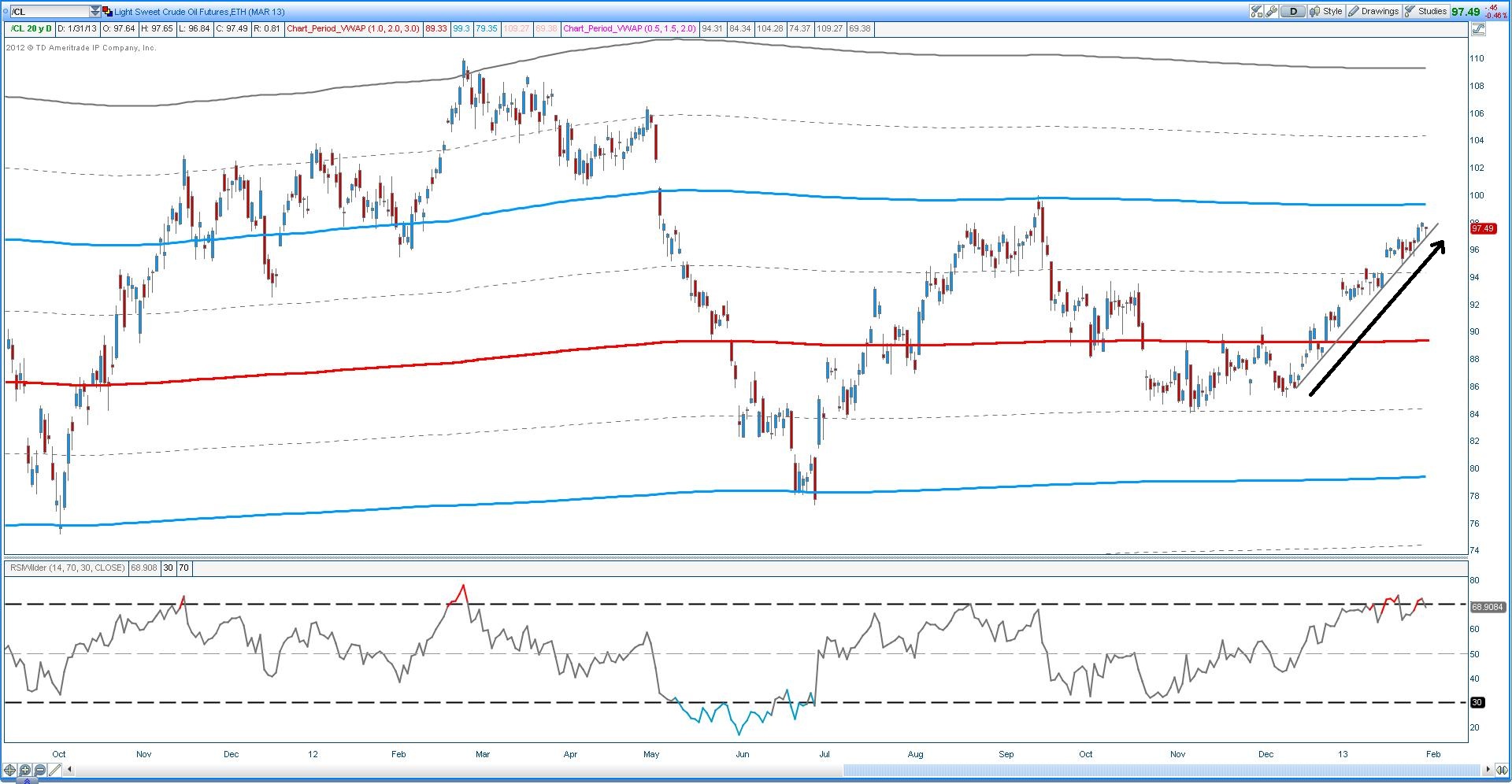1512x784 pixels.
Task: Click the Low value L: 96.84
Action: click(x=195, y=29)
